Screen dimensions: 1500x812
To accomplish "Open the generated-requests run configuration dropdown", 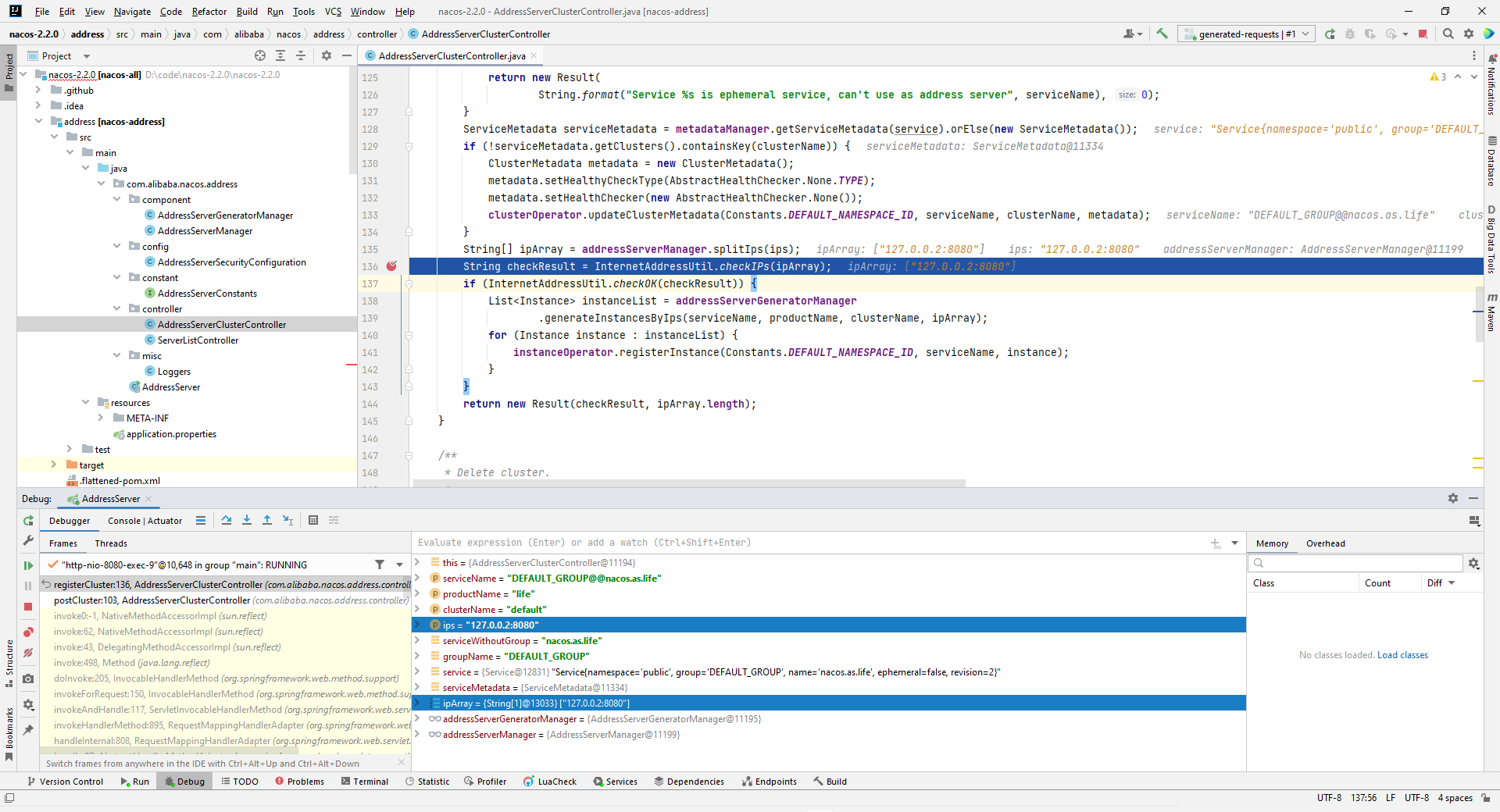I will click(x=1247, y=34).
